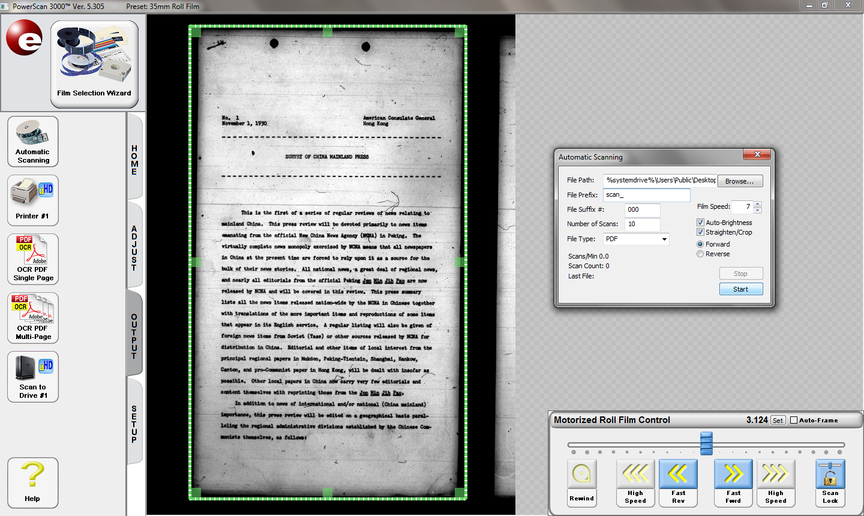Image resolution: width=864 pixels, height=516 pixels.
Task: Increase Film Speed with up arrow
Action: point(757,203)
